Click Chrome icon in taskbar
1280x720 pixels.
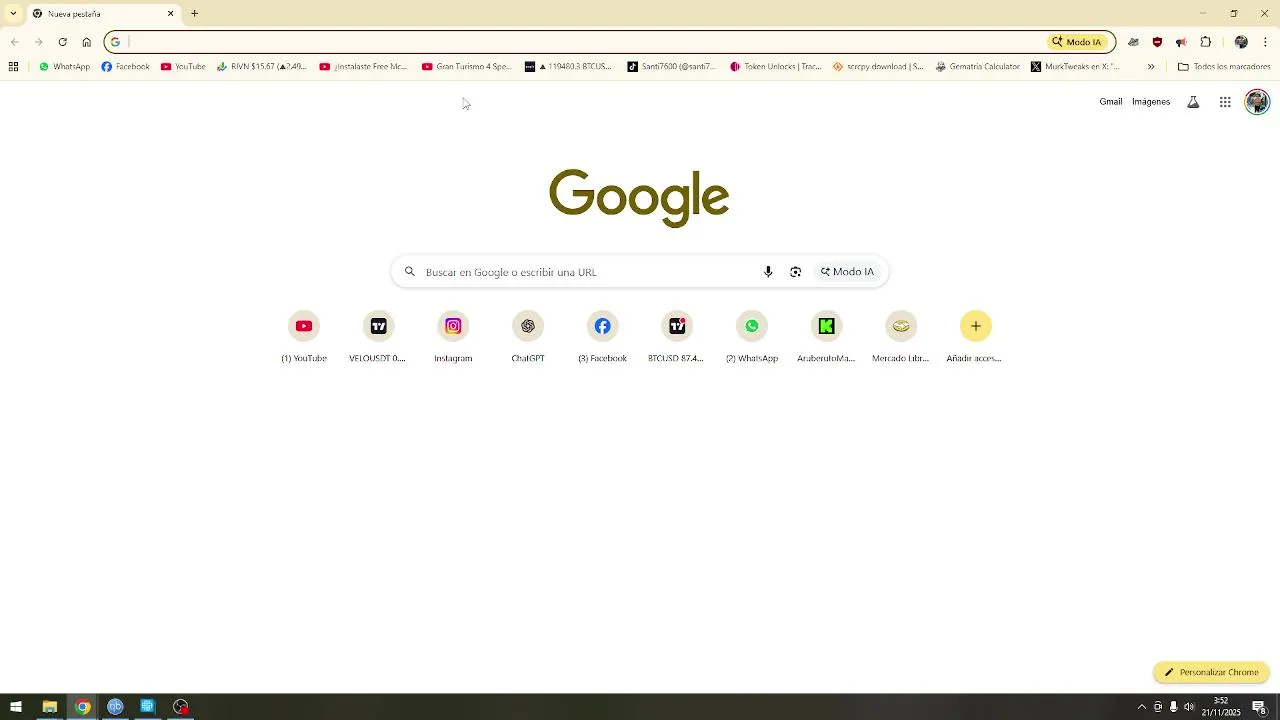(82, 707)
